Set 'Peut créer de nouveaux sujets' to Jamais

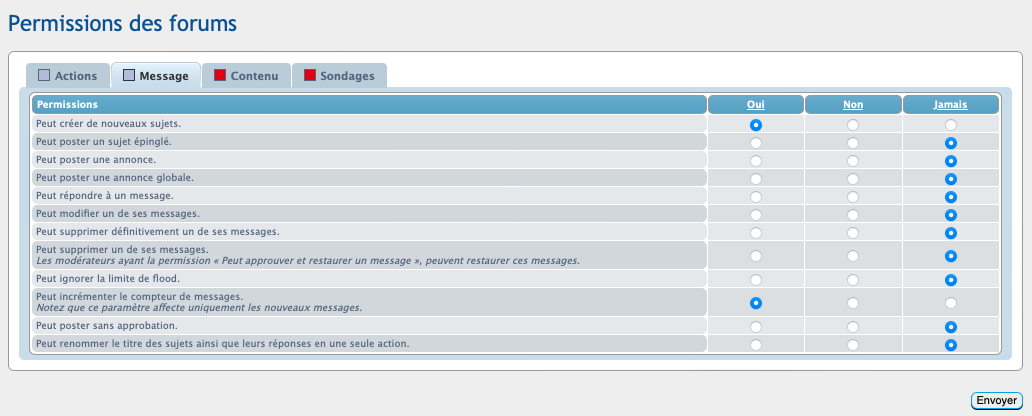click(951, 125)
